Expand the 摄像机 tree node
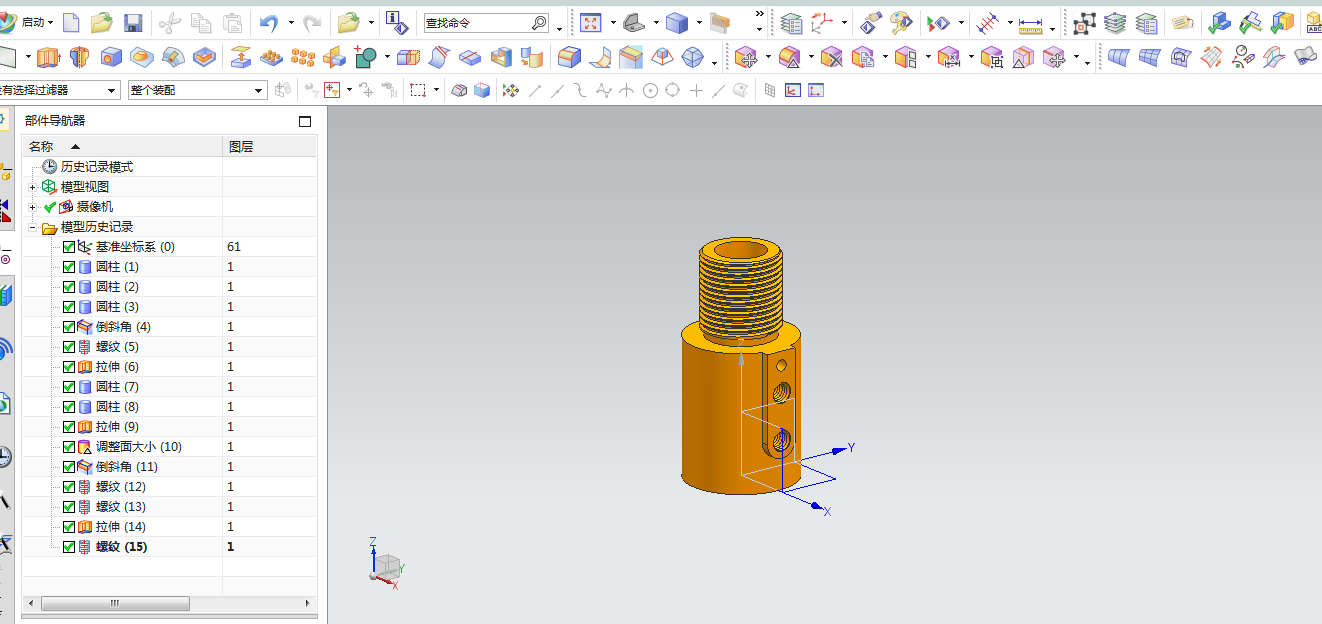The image size is (1322, 624). [x=33, y=207]
